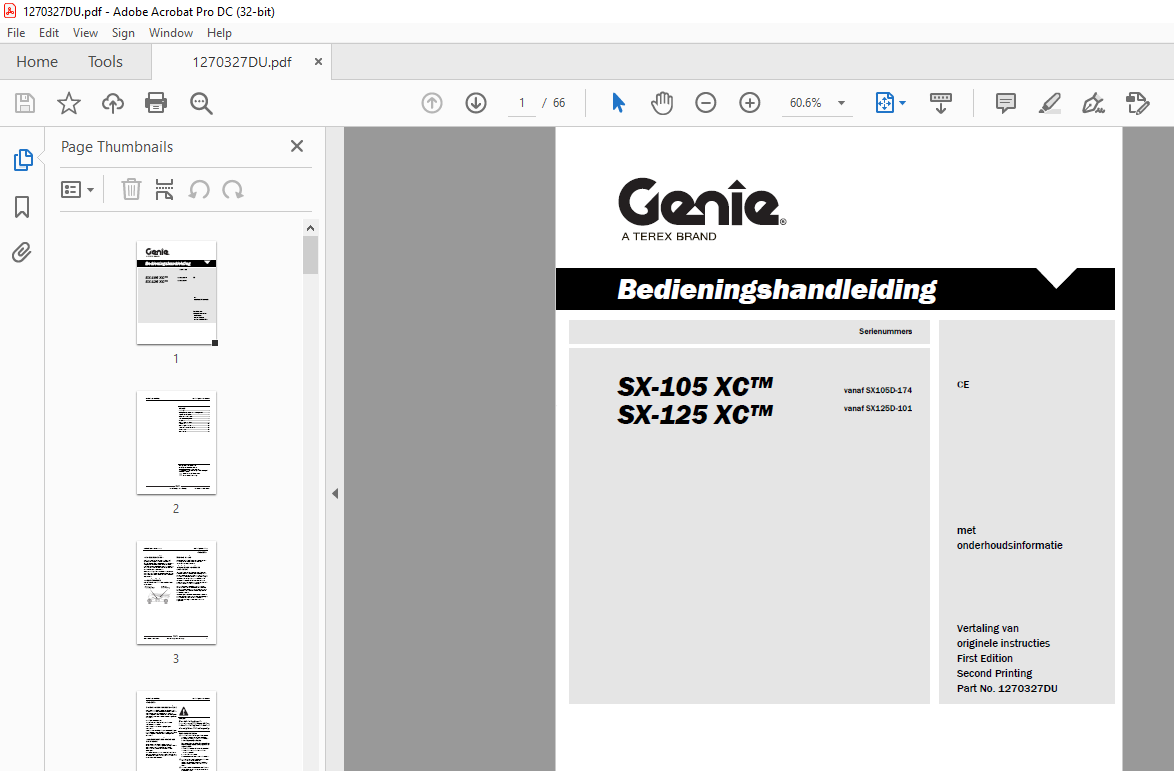Image resolution: width=1174 pixels, height=771 pixels.
Task: Zoom out with minus icon
Action: coord(705,103)
